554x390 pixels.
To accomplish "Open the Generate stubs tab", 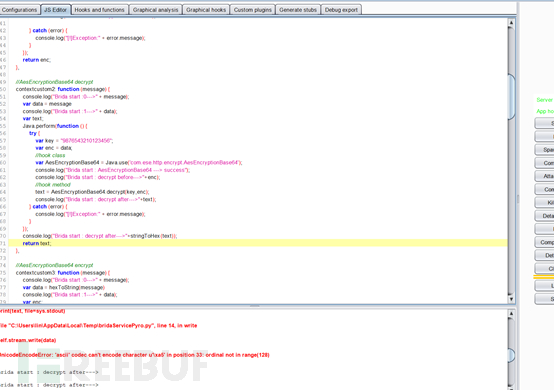I will pos(298,10).
